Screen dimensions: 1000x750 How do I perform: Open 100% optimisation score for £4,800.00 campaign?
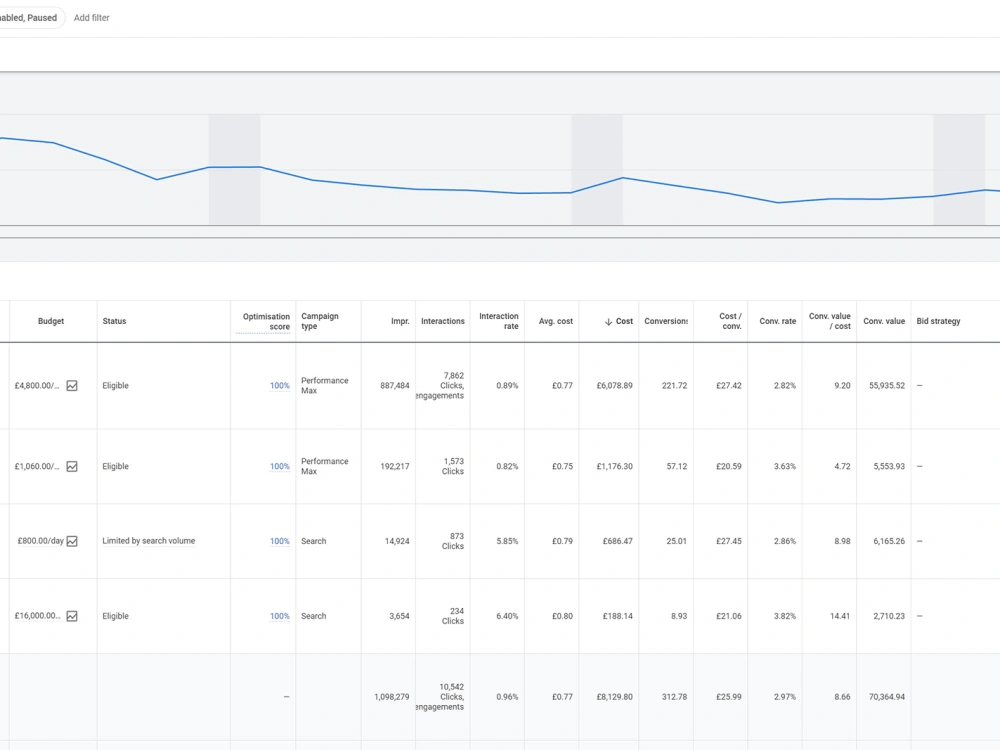point(279,386)
